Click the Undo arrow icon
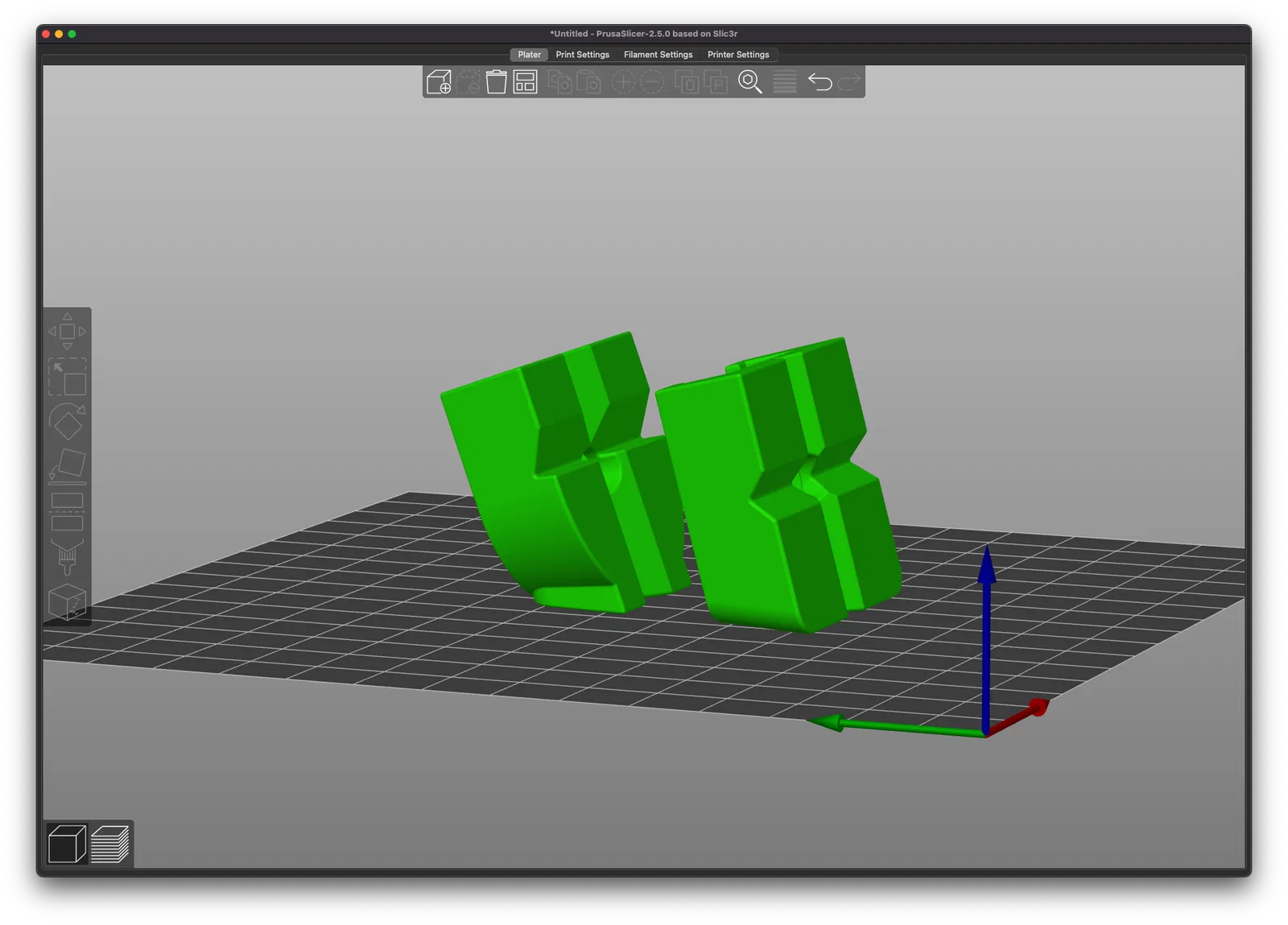The height and width of the screenshot is (925, 1288). click(x=819, y=82)
